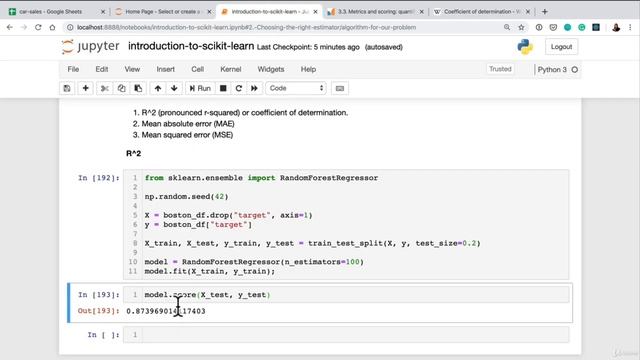Cut selected cells with scissors icon
This screenshot has height=360, width=640.
104,88
